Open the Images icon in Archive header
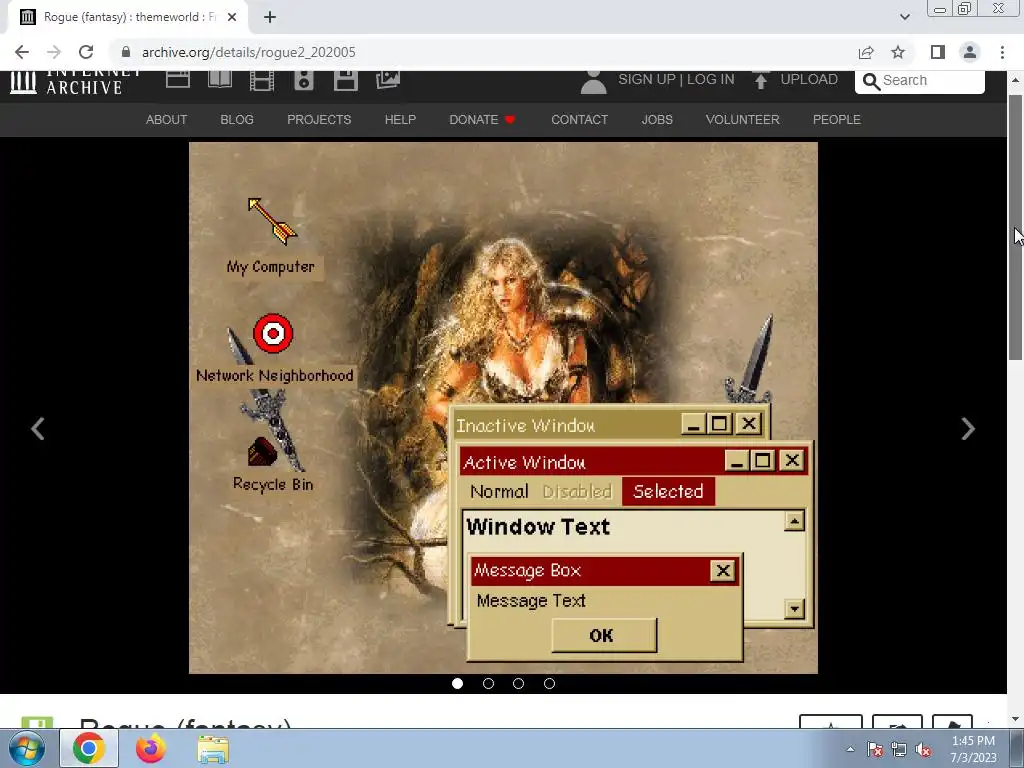The width and height of the screenshot is (1024, 768). [x=388, y=80]
